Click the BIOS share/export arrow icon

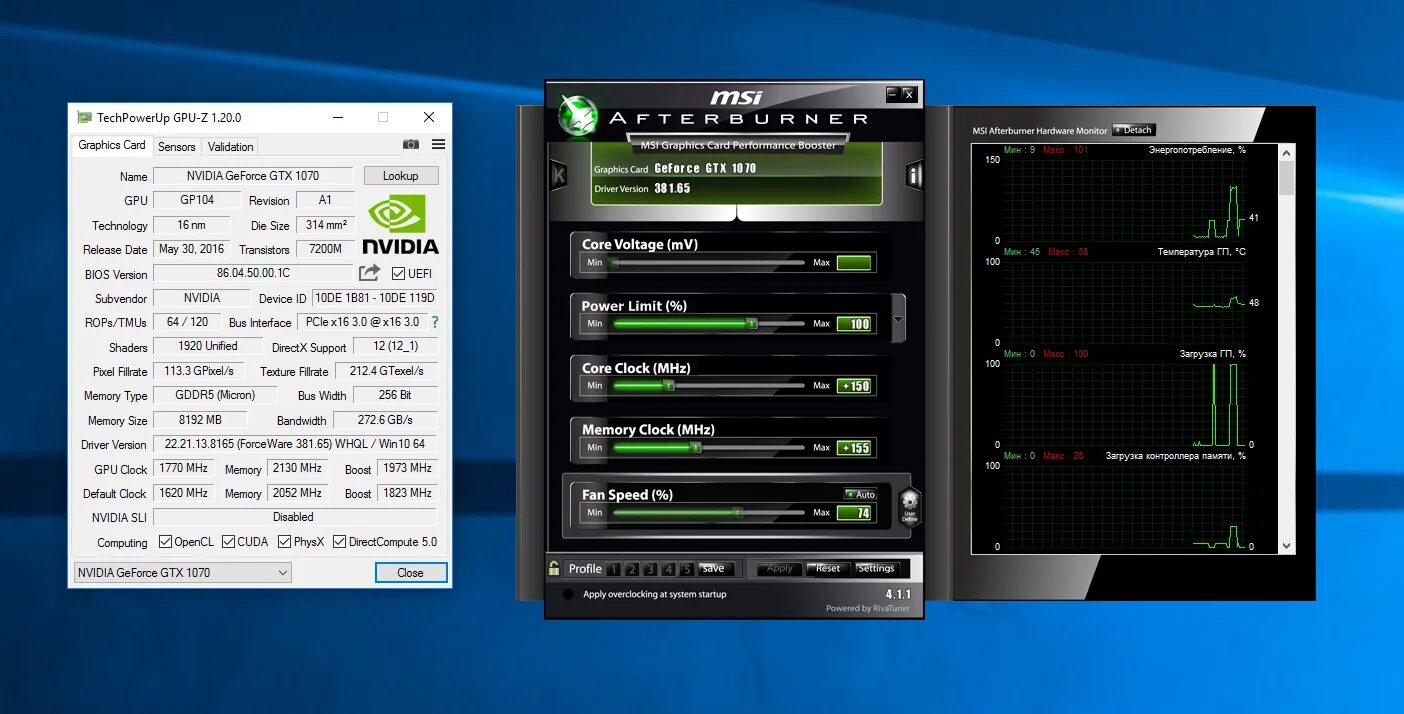click(370, 272)
